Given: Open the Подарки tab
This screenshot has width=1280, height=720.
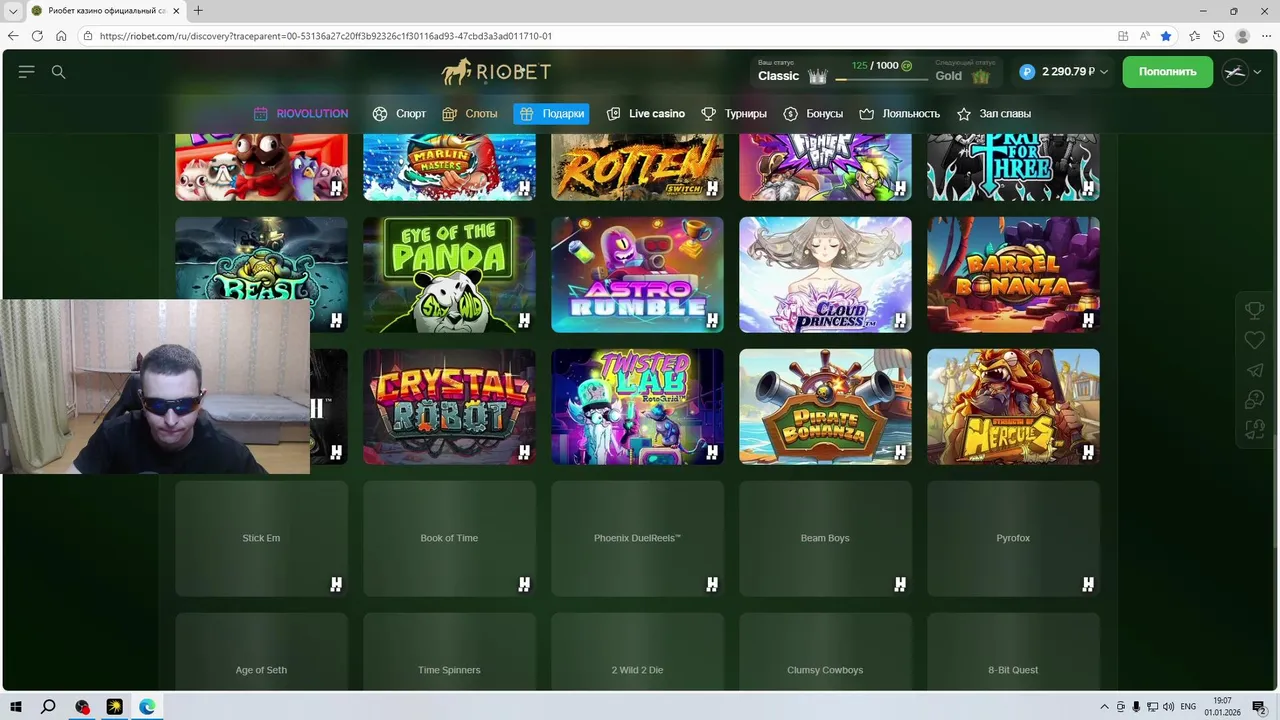Looking at the screenshot, I should click(x=551, y=114).
